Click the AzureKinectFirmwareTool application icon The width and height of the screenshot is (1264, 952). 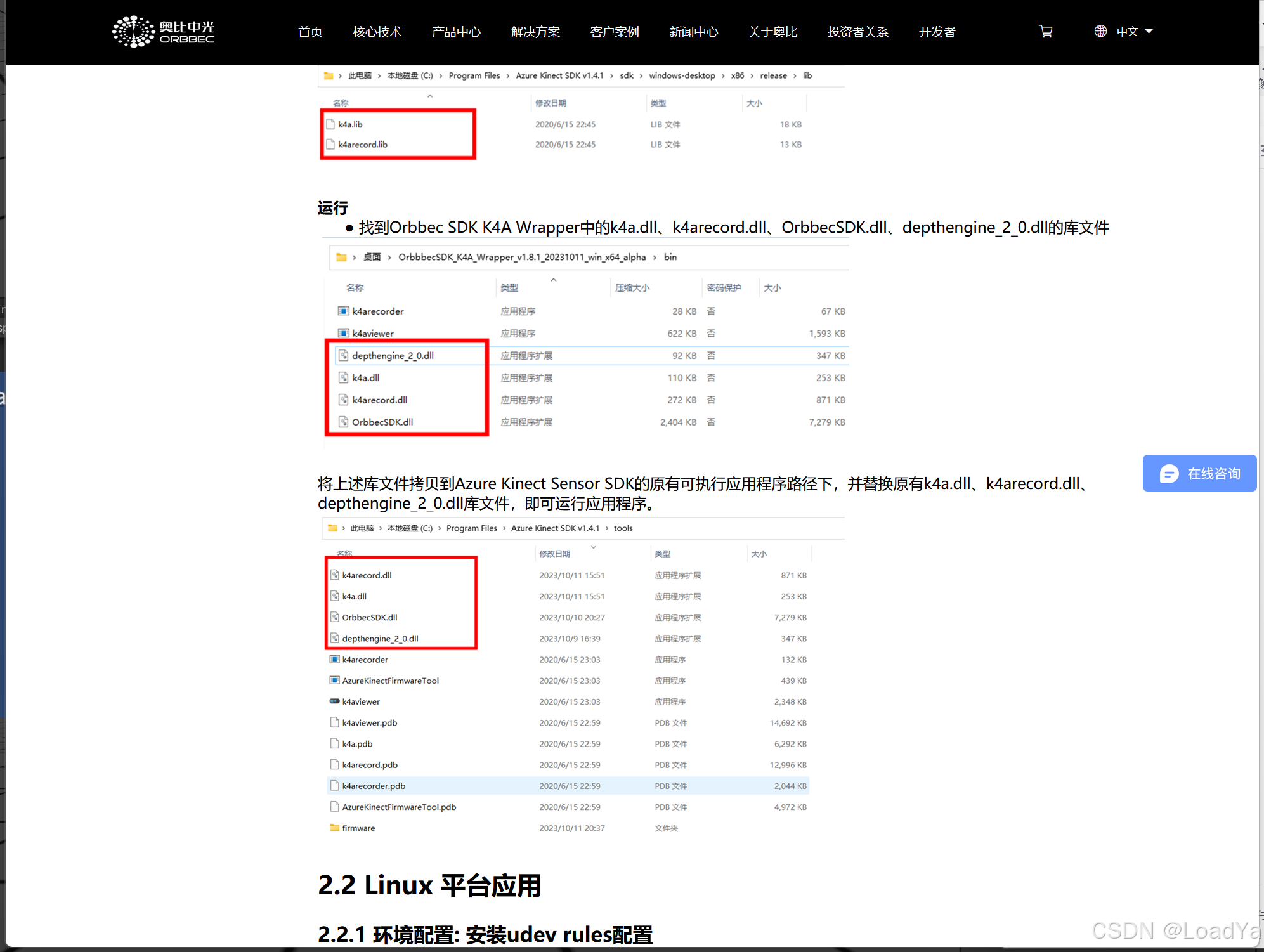point(334,681)
